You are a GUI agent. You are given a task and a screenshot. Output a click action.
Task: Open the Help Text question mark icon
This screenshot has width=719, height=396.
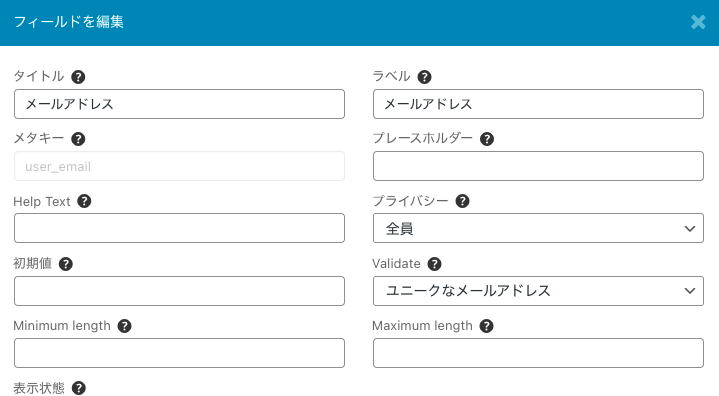pos(84,201)
